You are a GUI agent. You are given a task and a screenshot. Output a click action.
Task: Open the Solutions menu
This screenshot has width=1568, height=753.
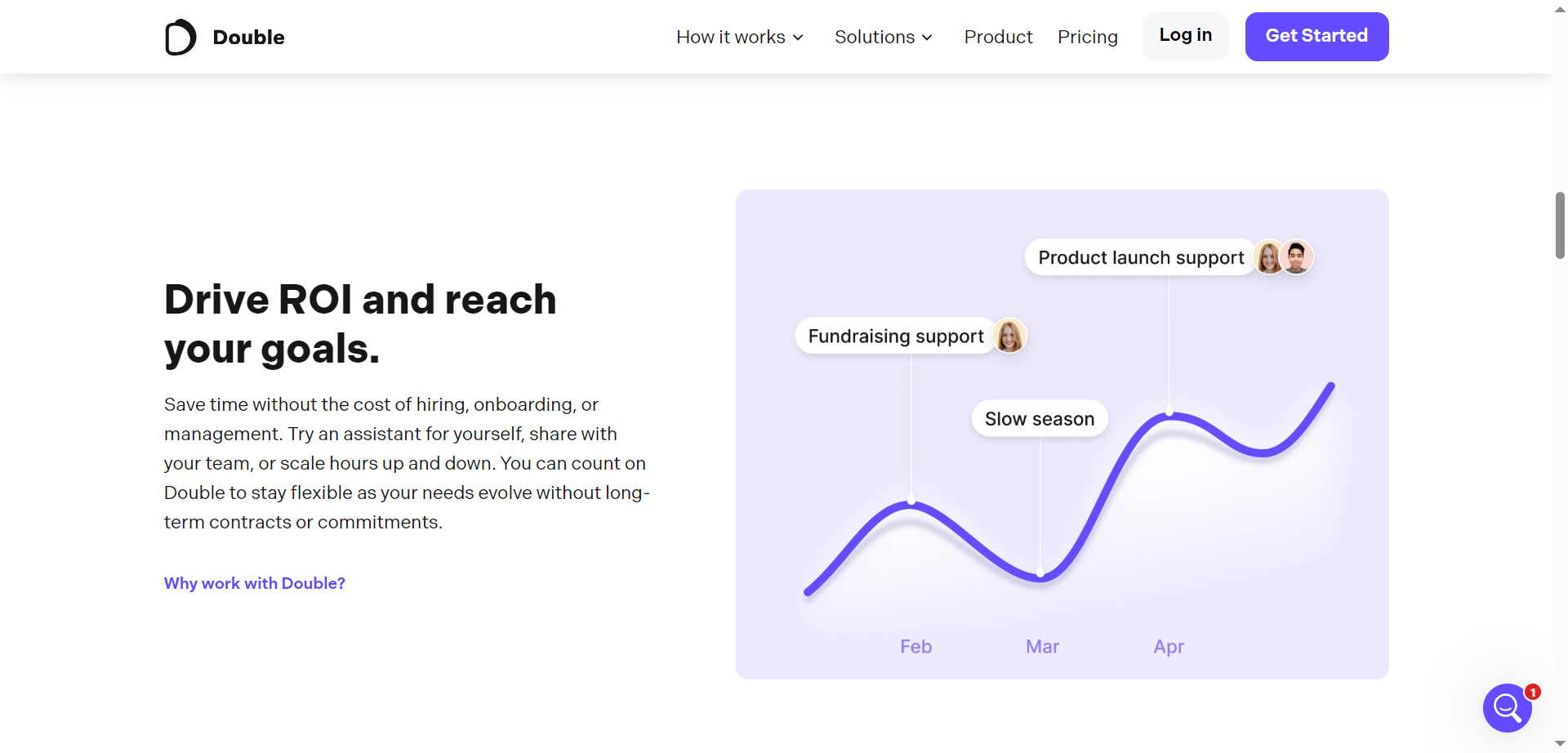(875, 37)
